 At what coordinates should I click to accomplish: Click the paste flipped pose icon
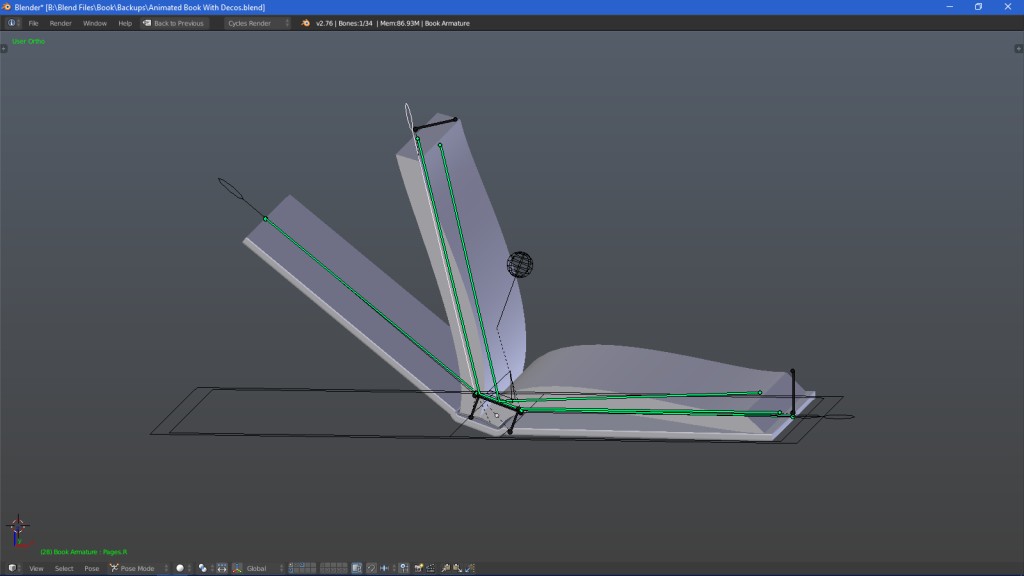(469, 568)
